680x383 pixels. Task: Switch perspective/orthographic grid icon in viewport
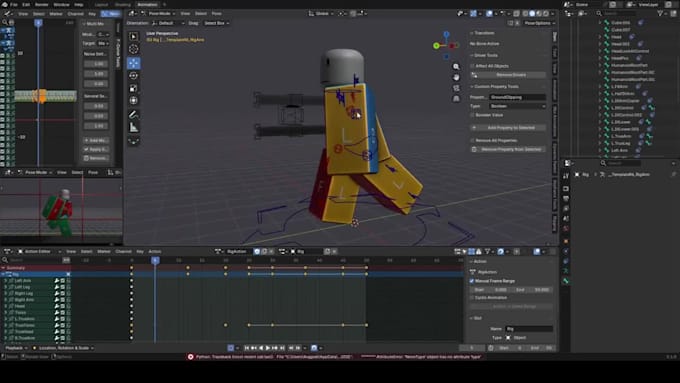click(x=456, y=98)
